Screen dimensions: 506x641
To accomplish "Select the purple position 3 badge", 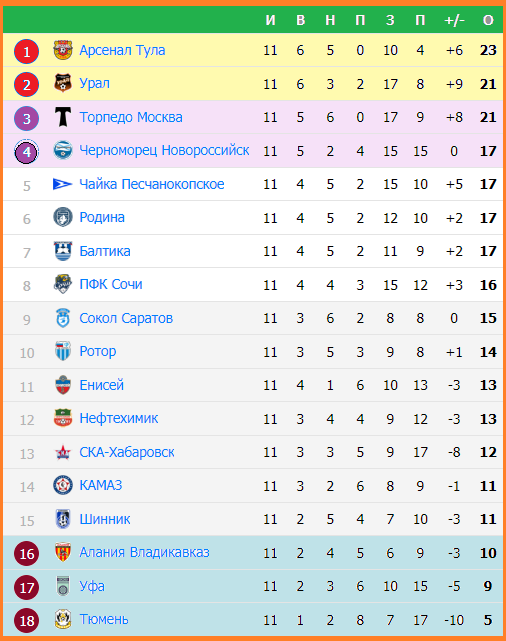I will click(x=27, y=119).
